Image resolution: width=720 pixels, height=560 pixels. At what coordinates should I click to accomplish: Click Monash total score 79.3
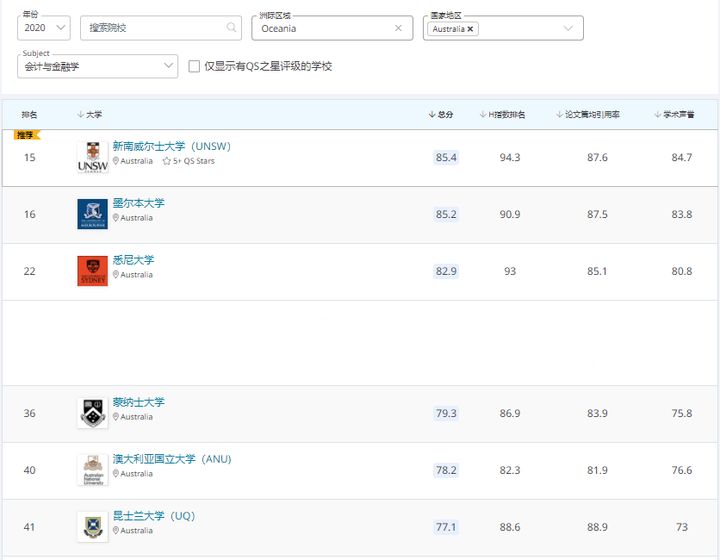click(x=446, y=413)
